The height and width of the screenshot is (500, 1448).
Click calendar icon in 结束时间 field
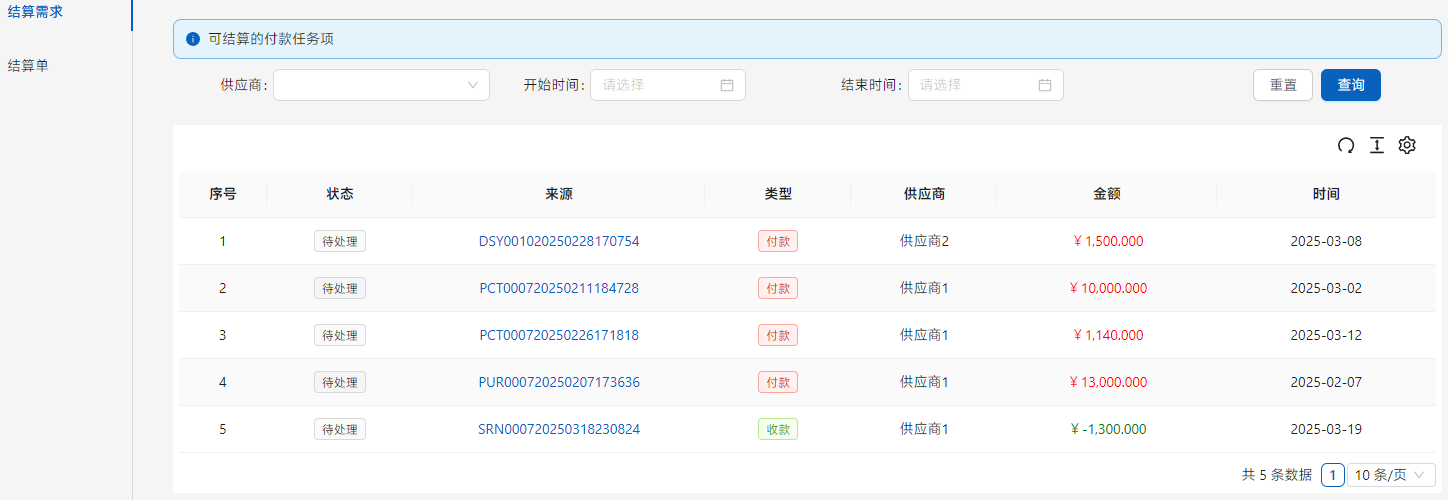[x=1045, y=85]
